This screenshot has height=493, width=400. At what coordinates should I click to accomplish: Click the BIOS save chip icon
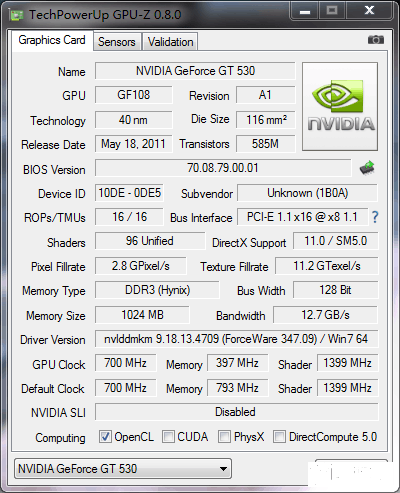367,168
